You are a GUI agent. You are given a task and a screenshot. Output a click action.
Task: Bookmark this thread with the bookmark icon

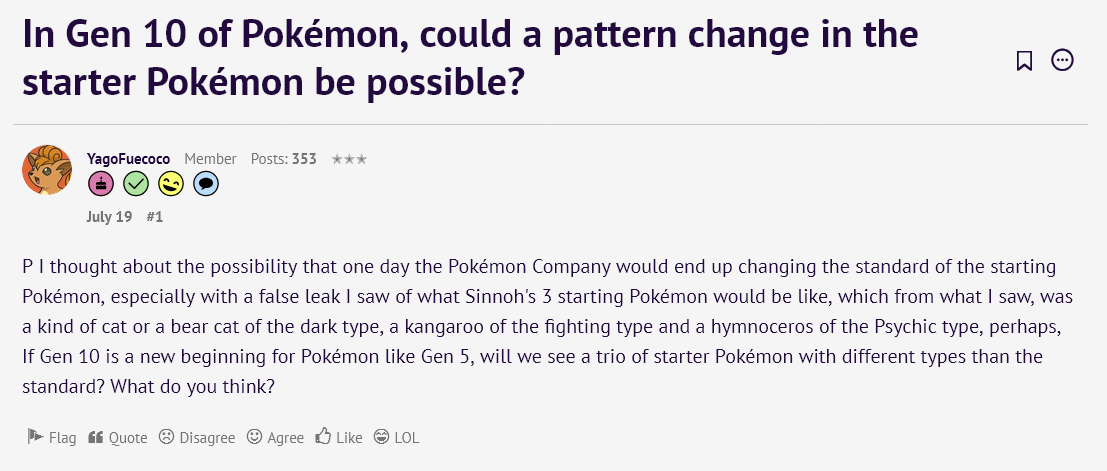pyautogui.click(x=1024, y=61)
